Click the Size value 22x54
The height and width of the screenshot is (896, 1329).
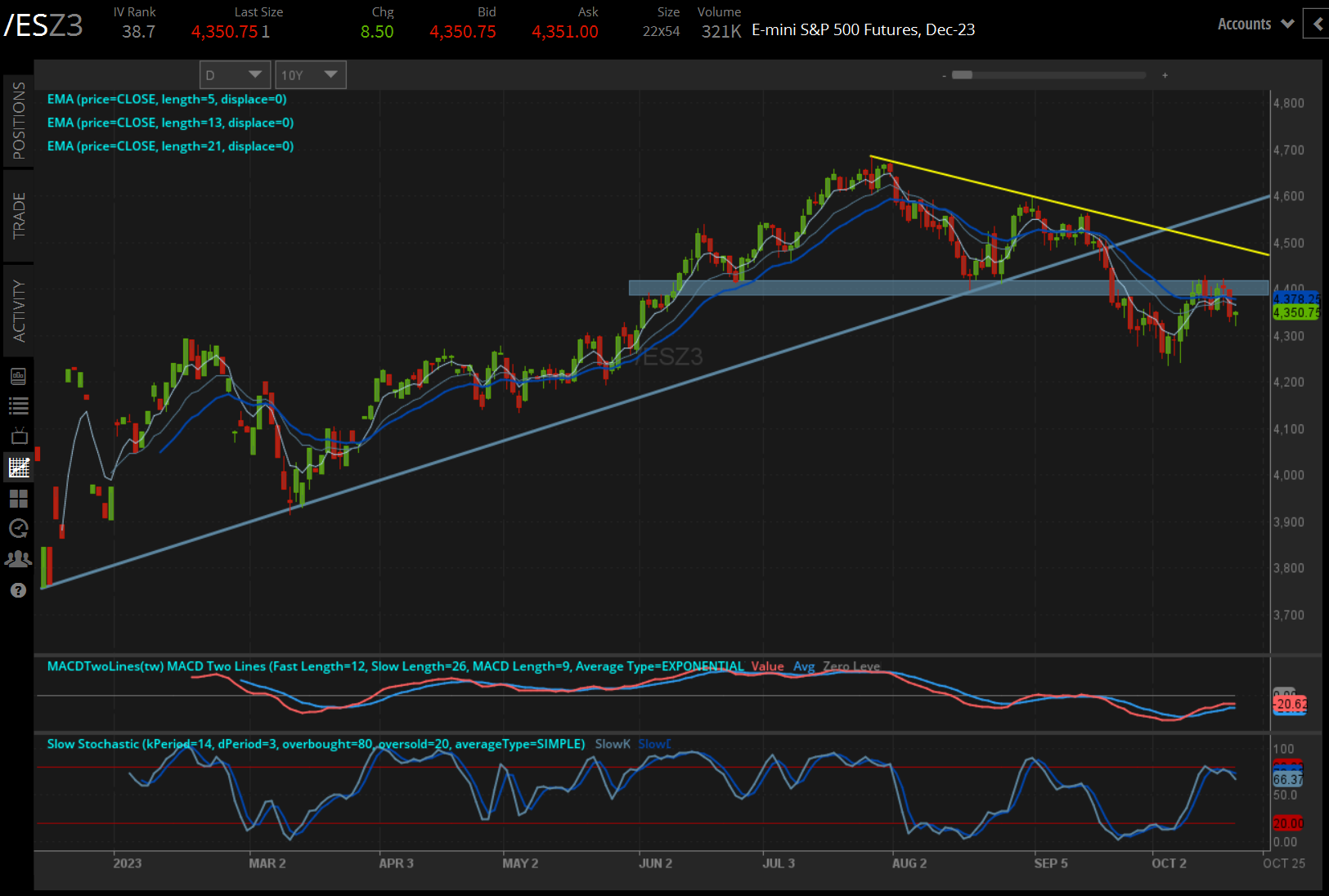tap(662, 32)
